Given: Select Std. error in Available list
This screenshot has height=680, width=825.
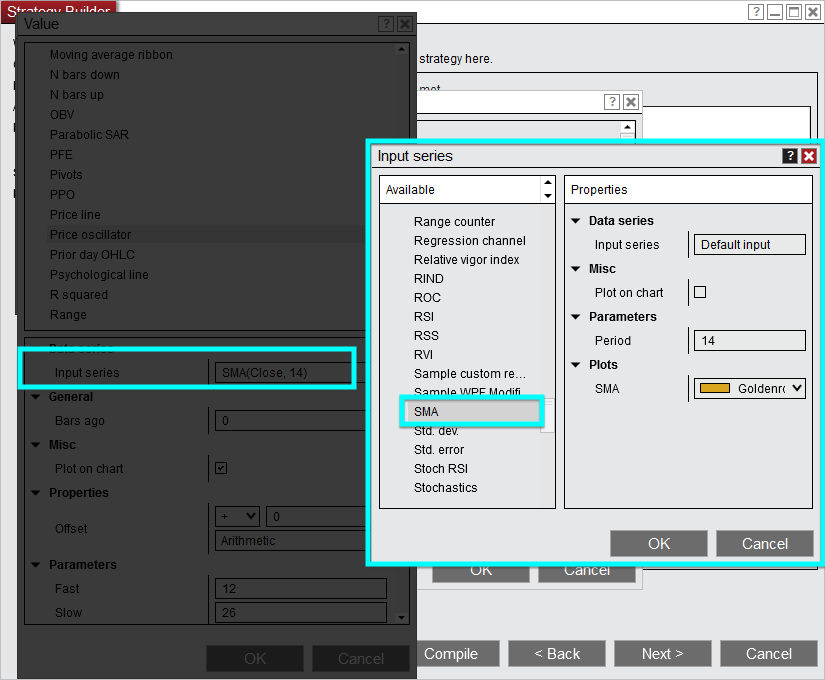Looking at the screenshot, I should (x=439, y=449).
